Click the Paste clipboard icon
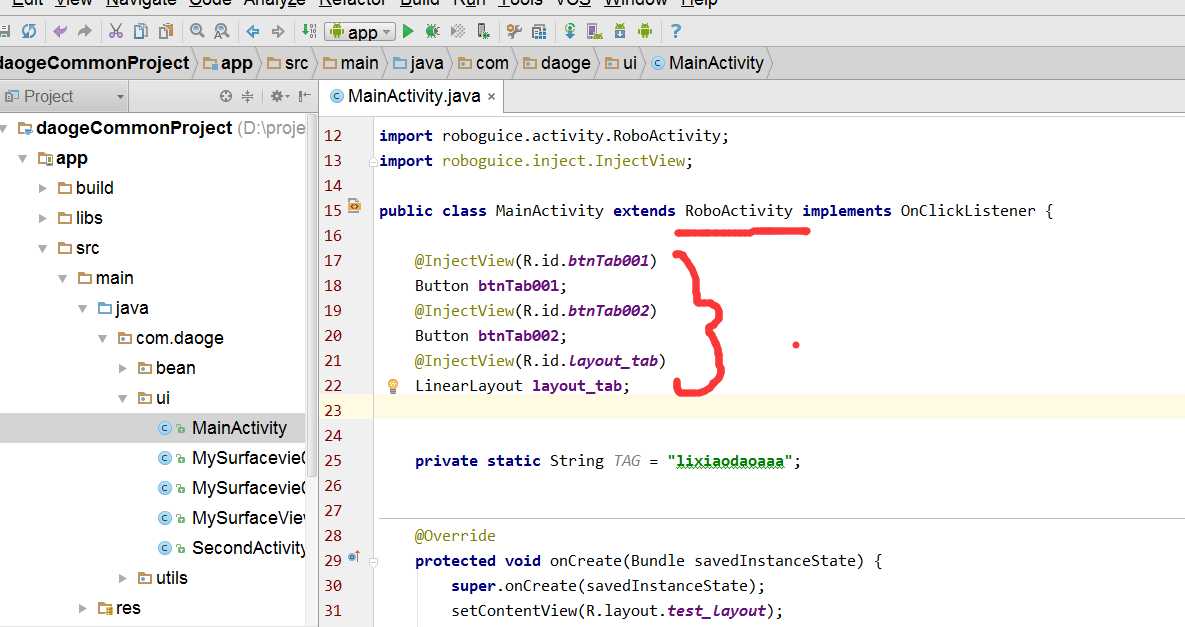This screenshot has height=627, width=1185. 166,31
